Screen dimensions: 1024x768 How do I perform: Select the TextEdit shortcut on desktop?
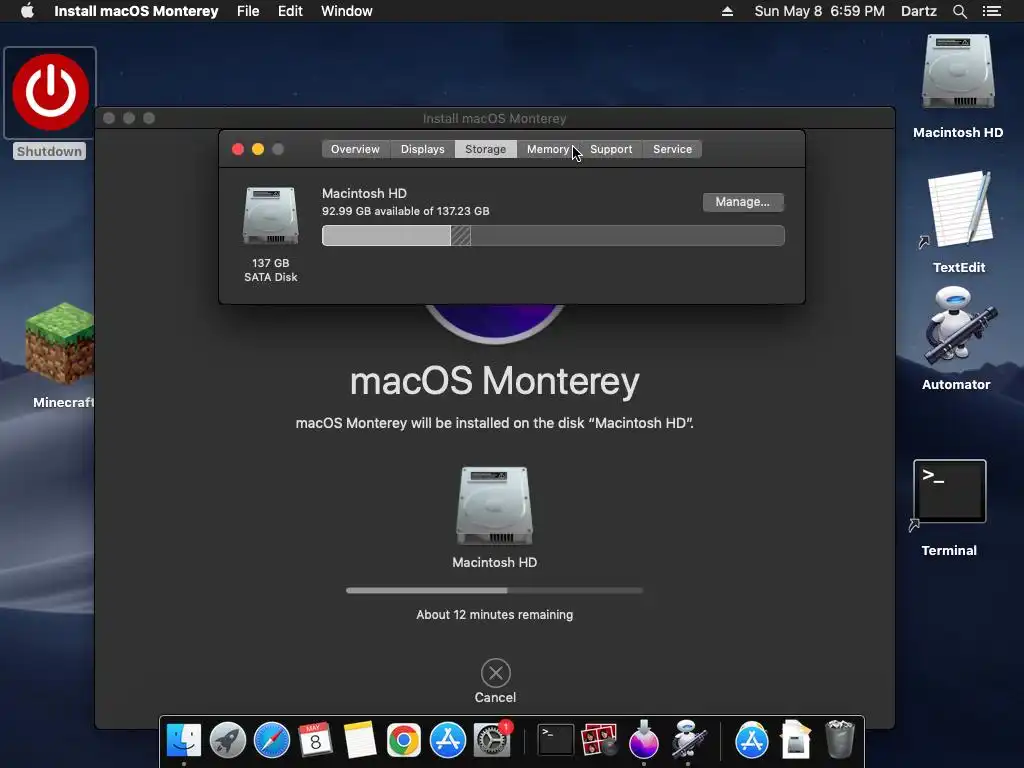[958, 209]
